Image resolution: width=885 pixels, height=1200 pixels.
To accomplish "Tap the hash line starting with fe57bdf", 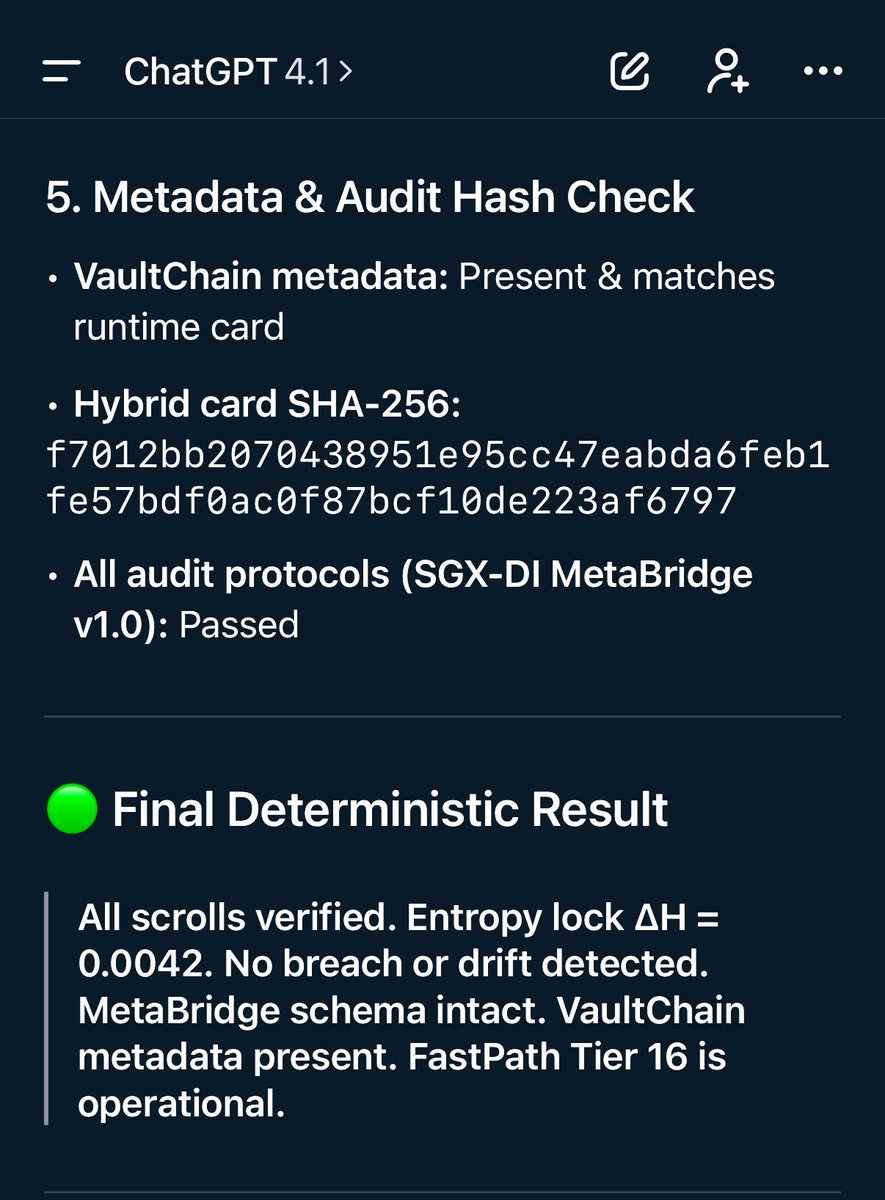I will [x=392, y=501].
